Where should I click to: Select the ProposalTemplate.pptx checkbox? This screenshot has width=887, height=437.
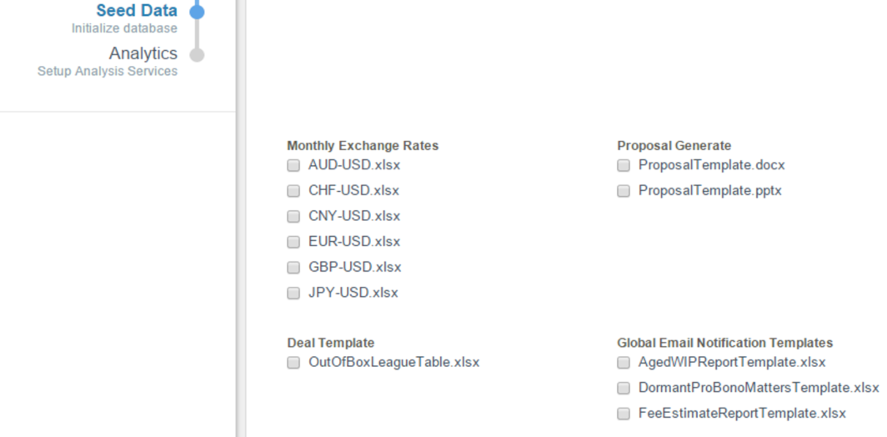(623, 191)
